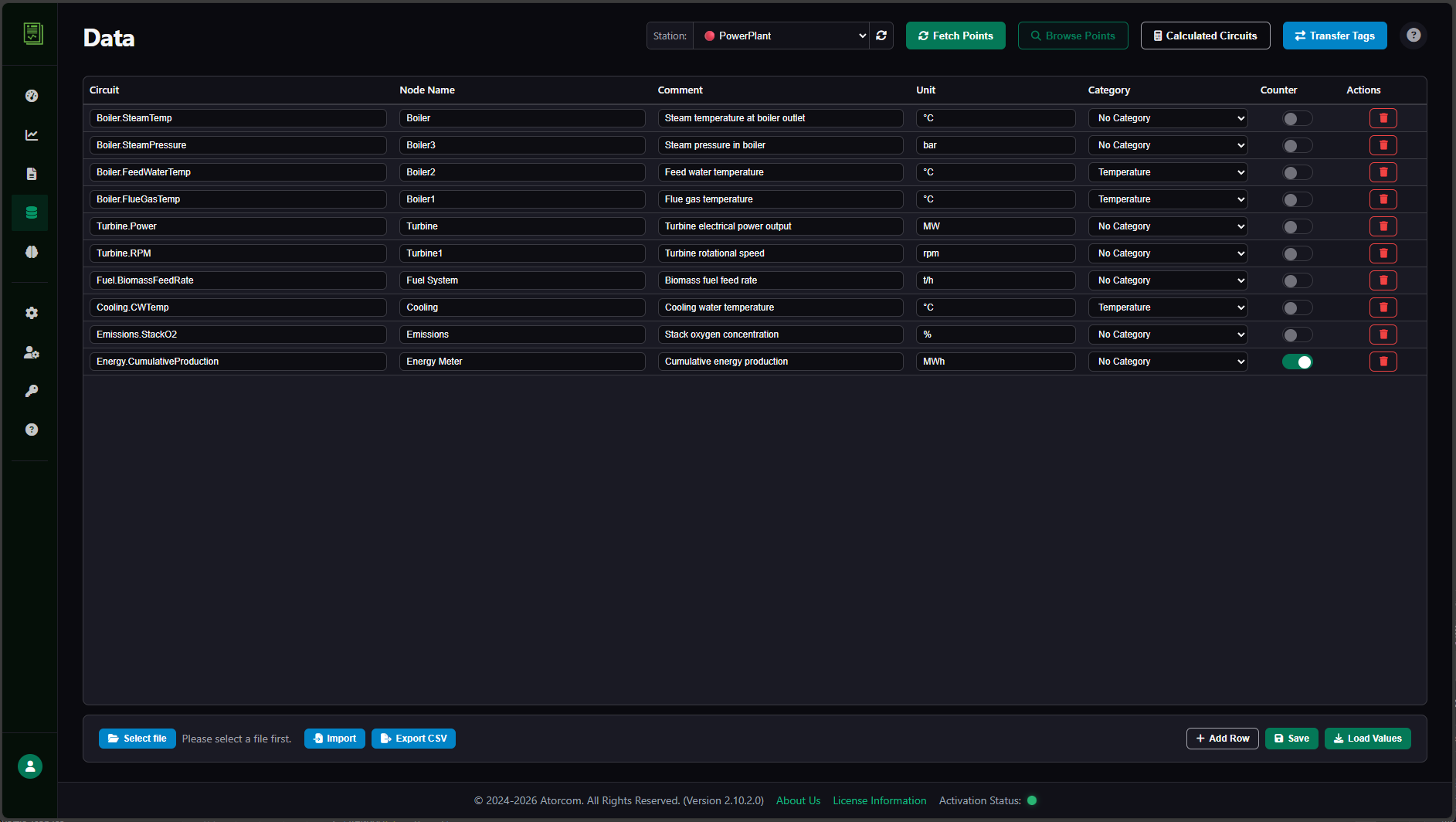Open the trends chart icon in sidebar
The height and width of the screenshot is (822, 1456).
point(31,134)
